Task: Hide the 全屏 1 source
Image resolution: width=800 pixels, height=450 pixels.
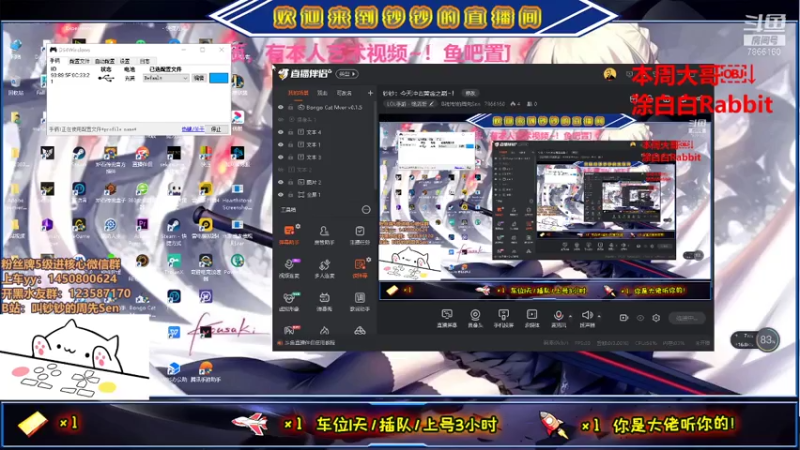Action: pos(281,194)
